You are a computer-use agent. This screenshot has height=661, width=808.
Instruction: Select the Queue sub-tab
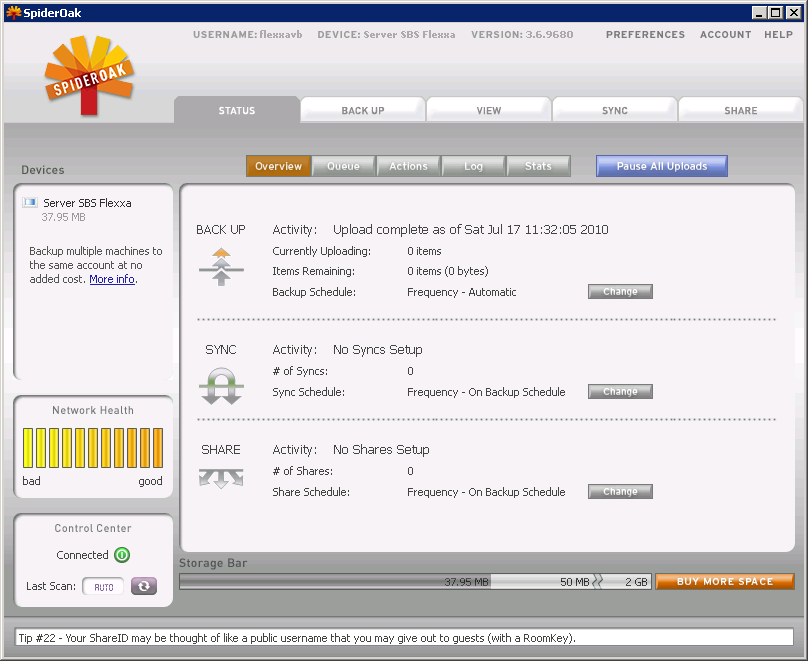click(343, 166)
